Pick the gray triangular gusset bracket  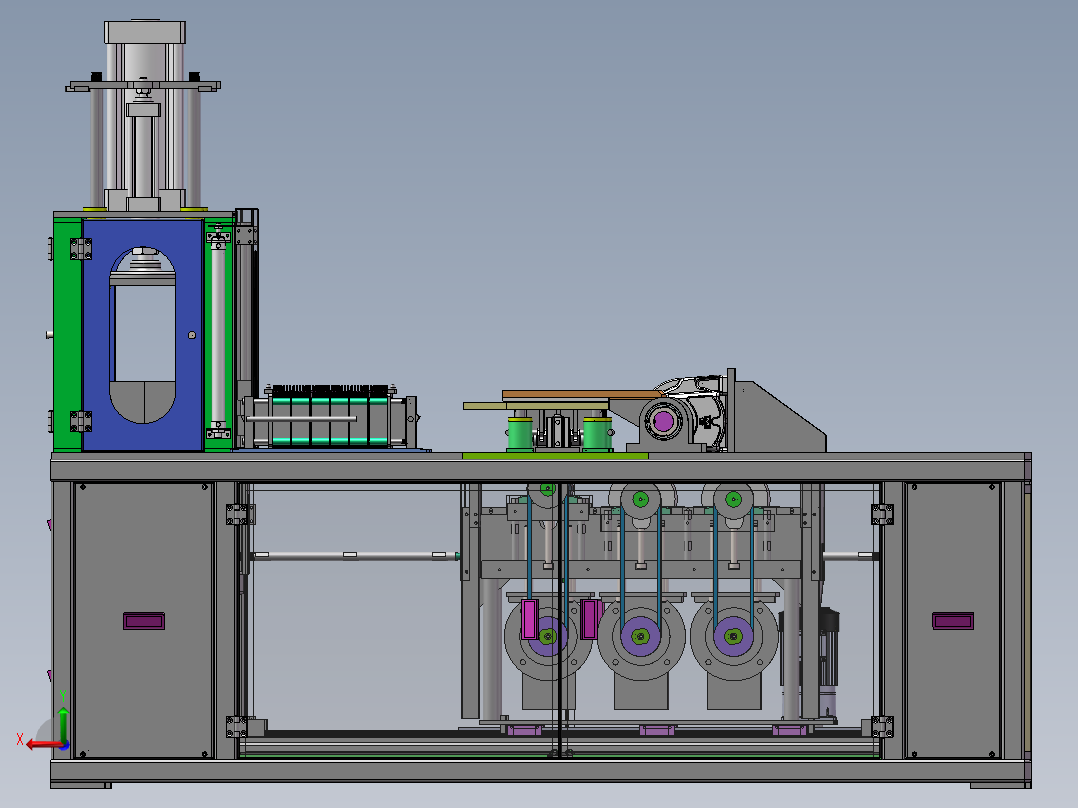coord(780,416)
